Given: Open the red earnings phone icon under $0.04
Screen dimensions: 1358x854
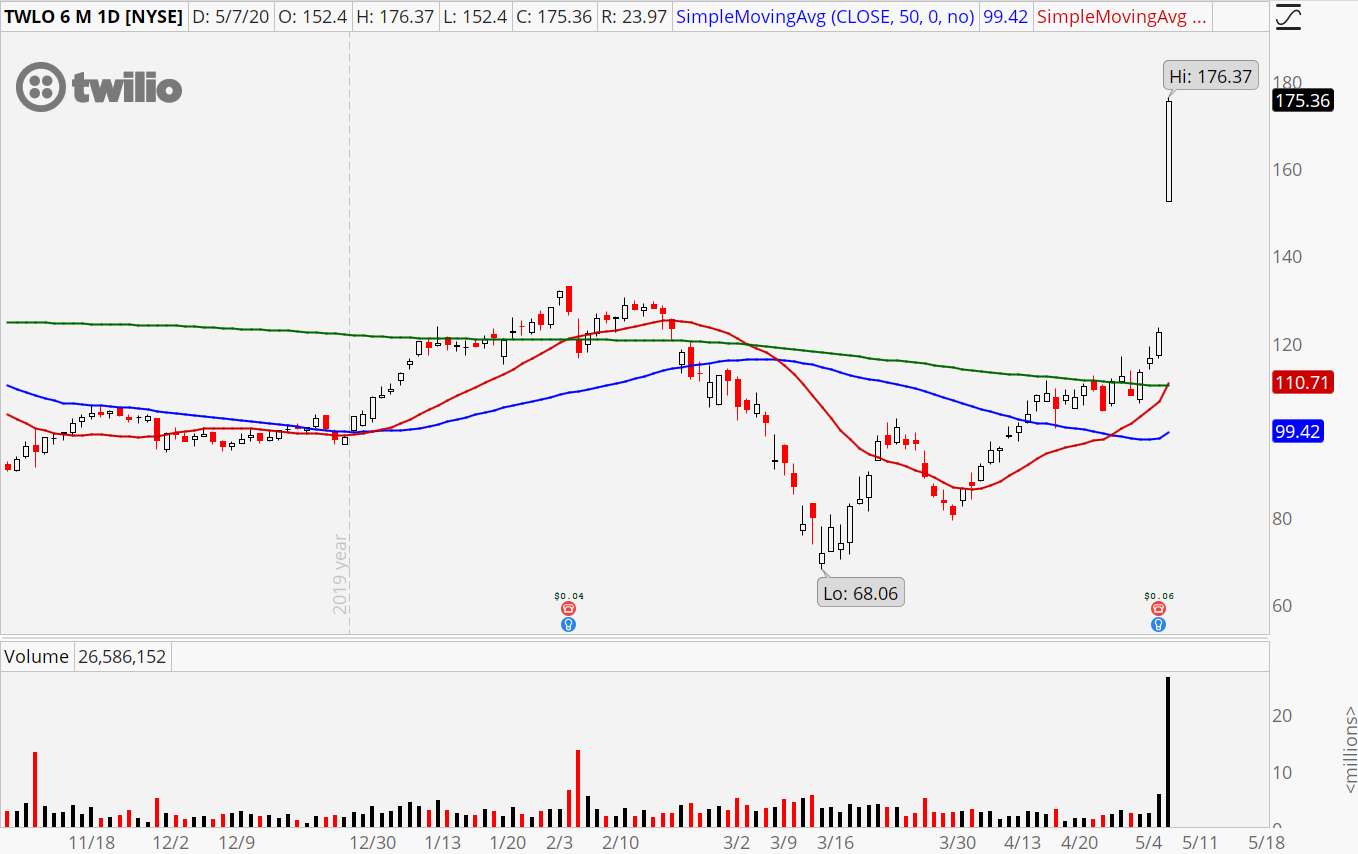Looking at the screenshot, I should (568, 608).
